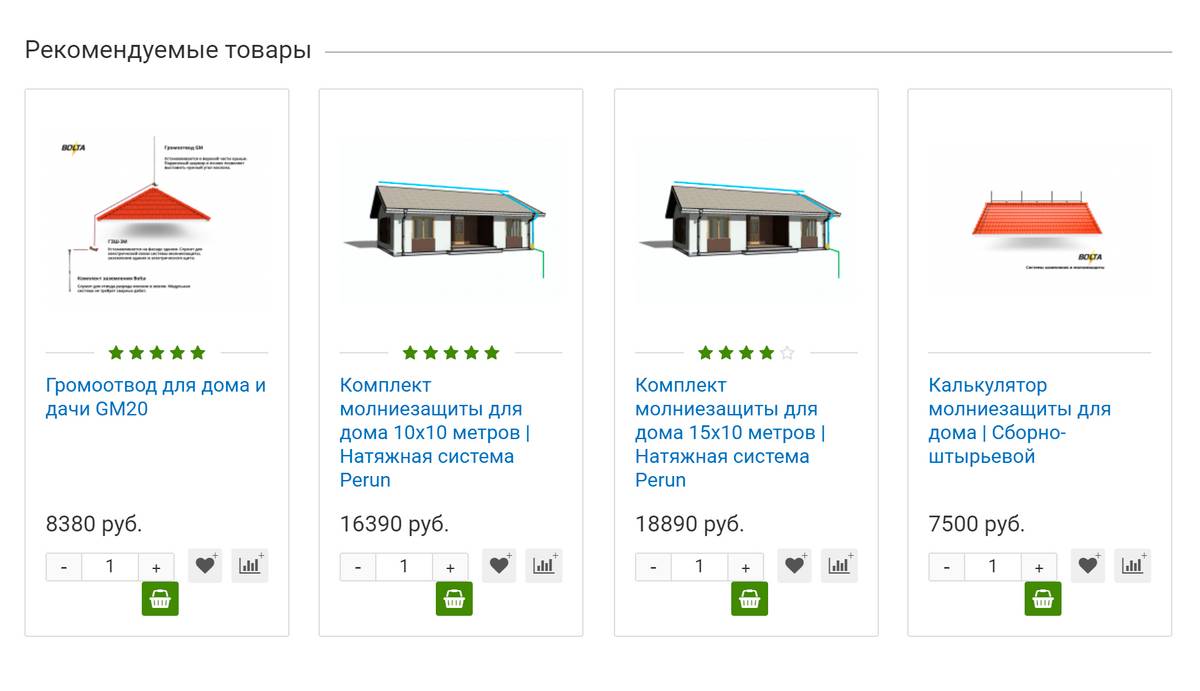The image size is (1200, 691).
Task: Increase quantity of 15x10 Perun kit
Action: [x=745, y=567]
